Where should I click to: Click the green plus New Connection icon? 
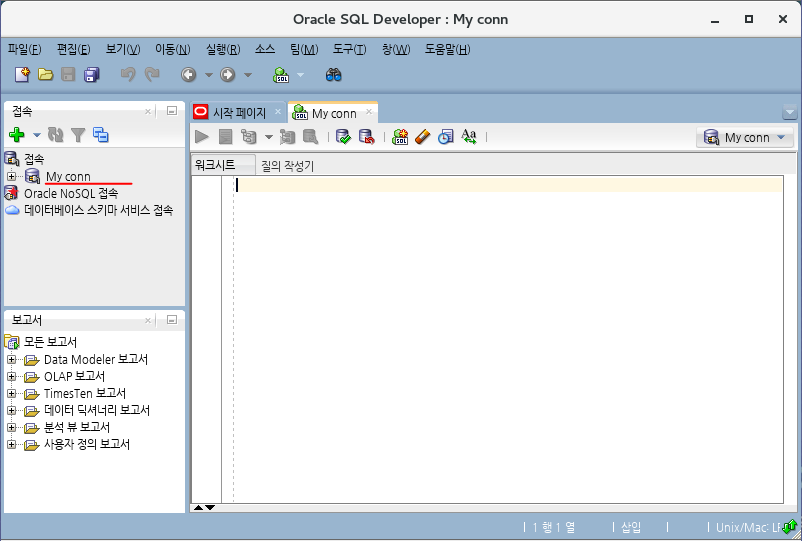(17, 135)
